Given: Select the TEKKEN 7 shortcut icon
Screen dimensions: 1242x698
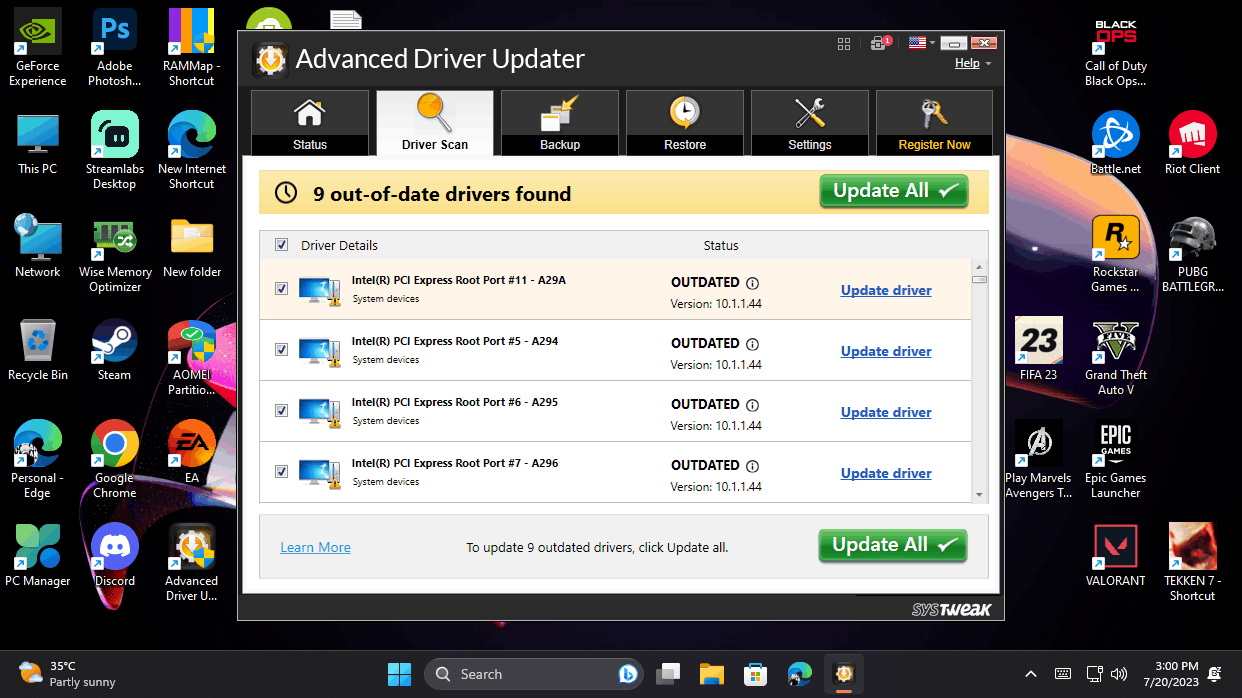Looking at the screenshot, I should [x=1192, y=562].
